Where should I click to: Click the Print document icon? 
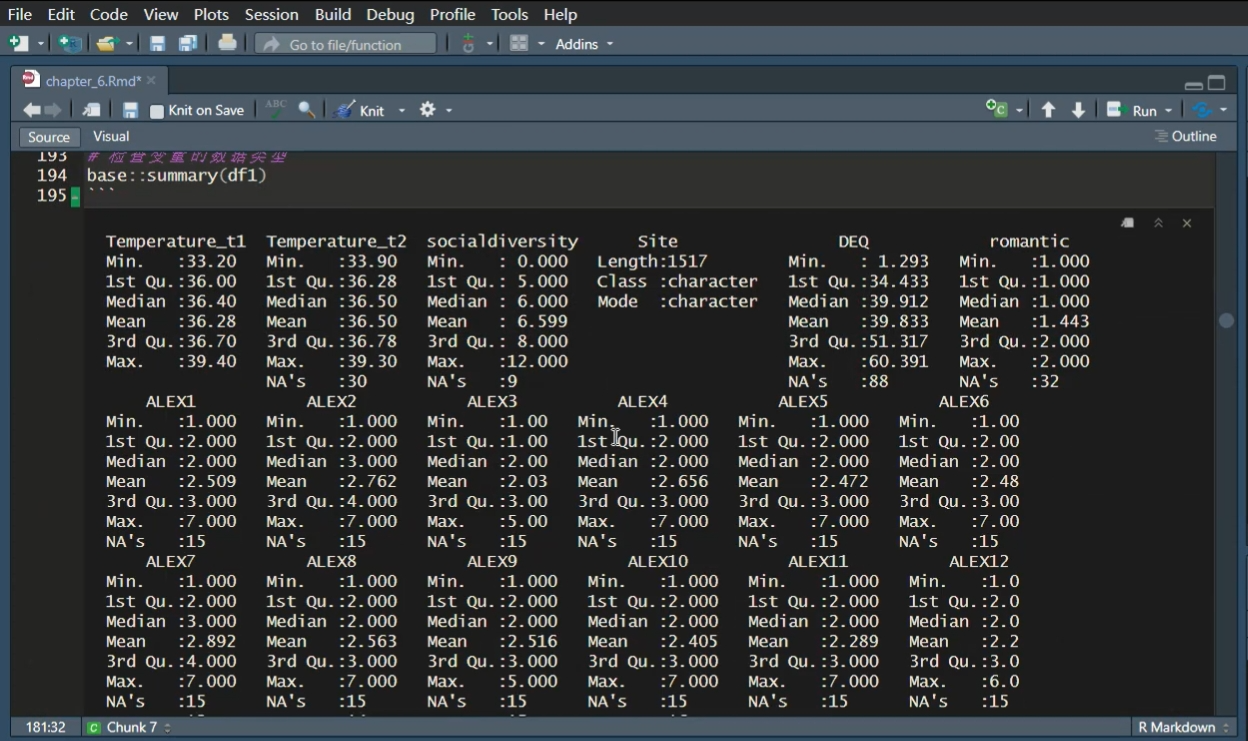point(227,44)
